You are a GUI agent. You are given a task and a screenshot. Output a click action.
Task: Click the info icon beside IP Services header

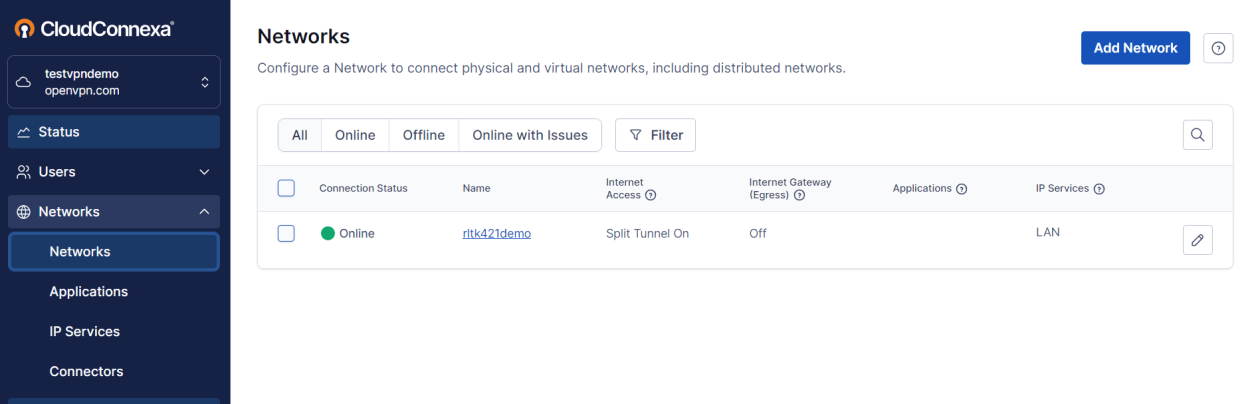click(1099, 189)
